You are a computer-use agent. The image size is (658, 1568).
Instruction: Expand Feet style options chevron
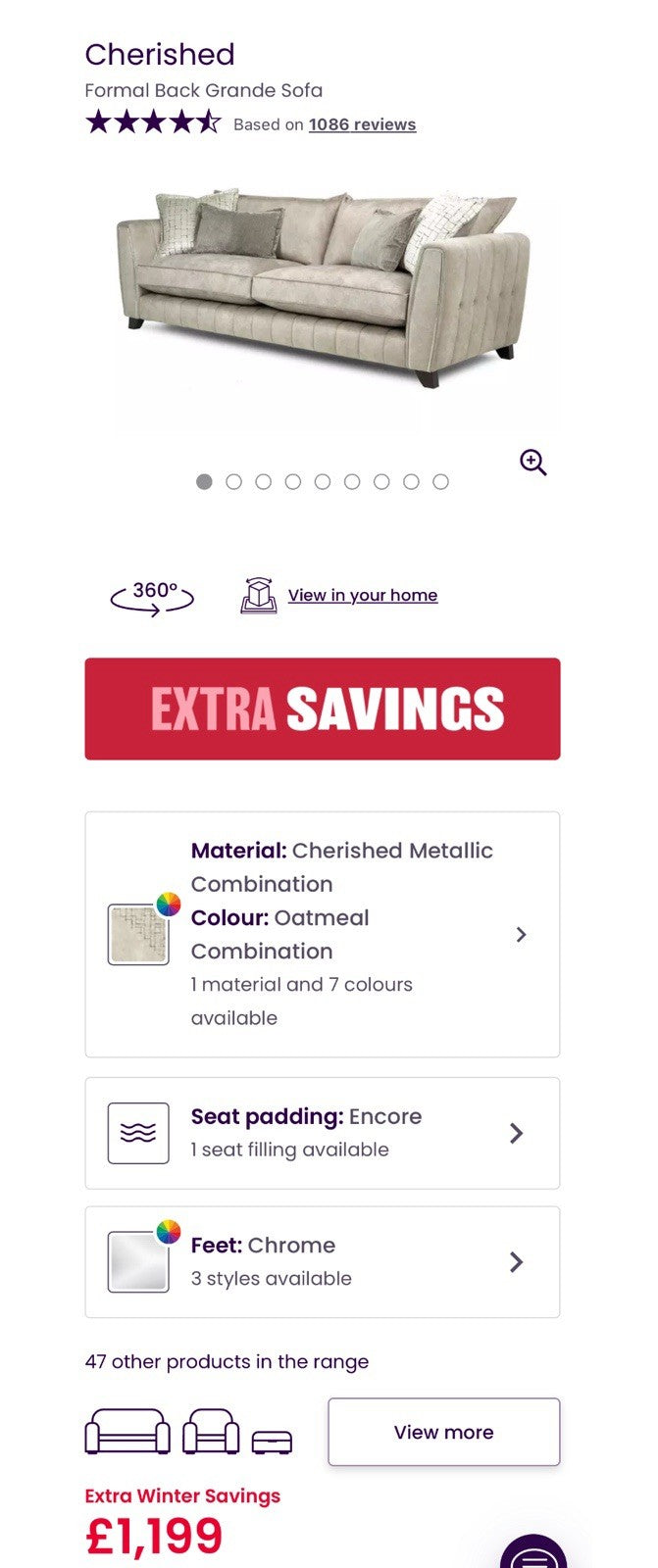pyautogui.click(x=517, y=1262)
